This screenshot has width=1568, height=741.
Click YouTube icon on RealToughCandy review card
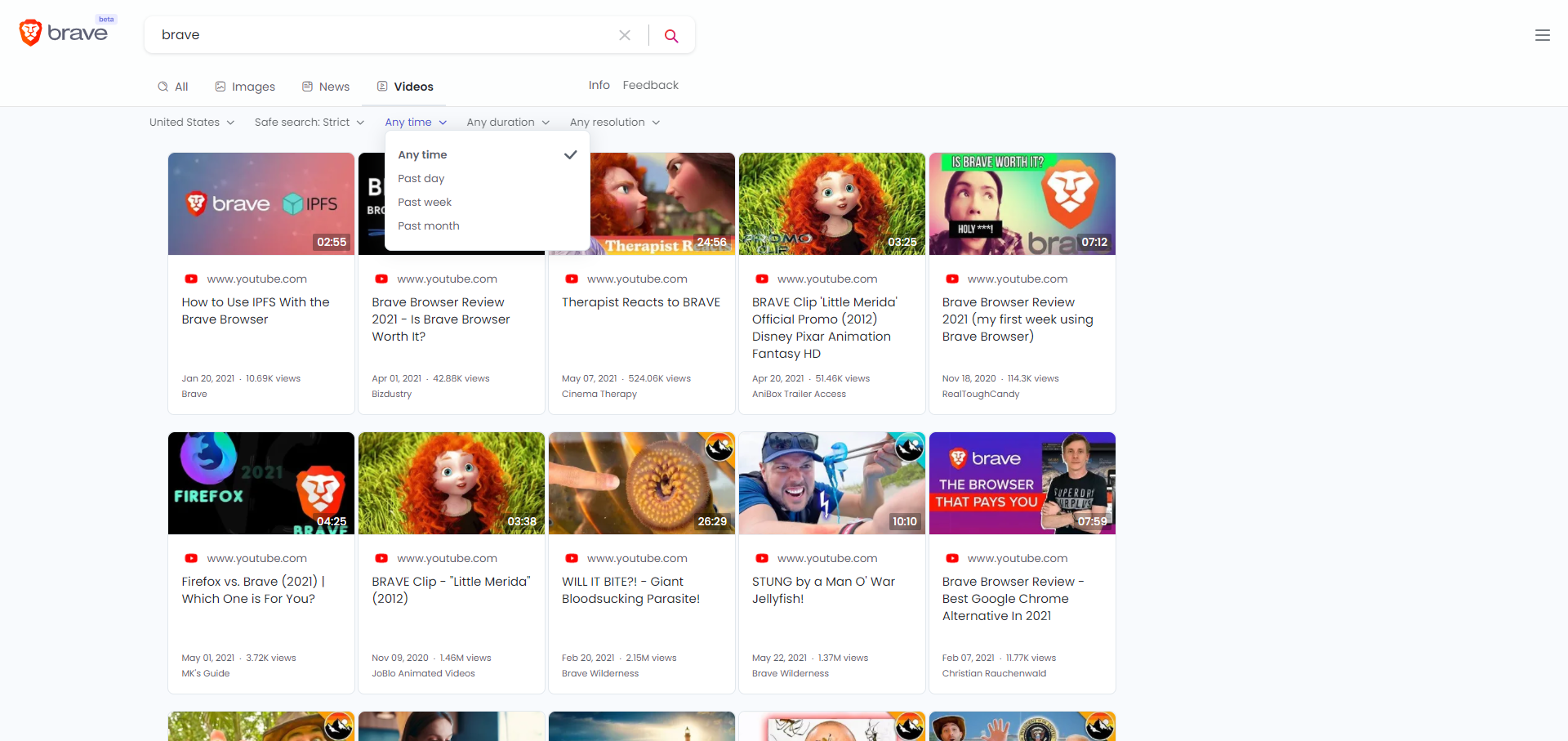952,279
